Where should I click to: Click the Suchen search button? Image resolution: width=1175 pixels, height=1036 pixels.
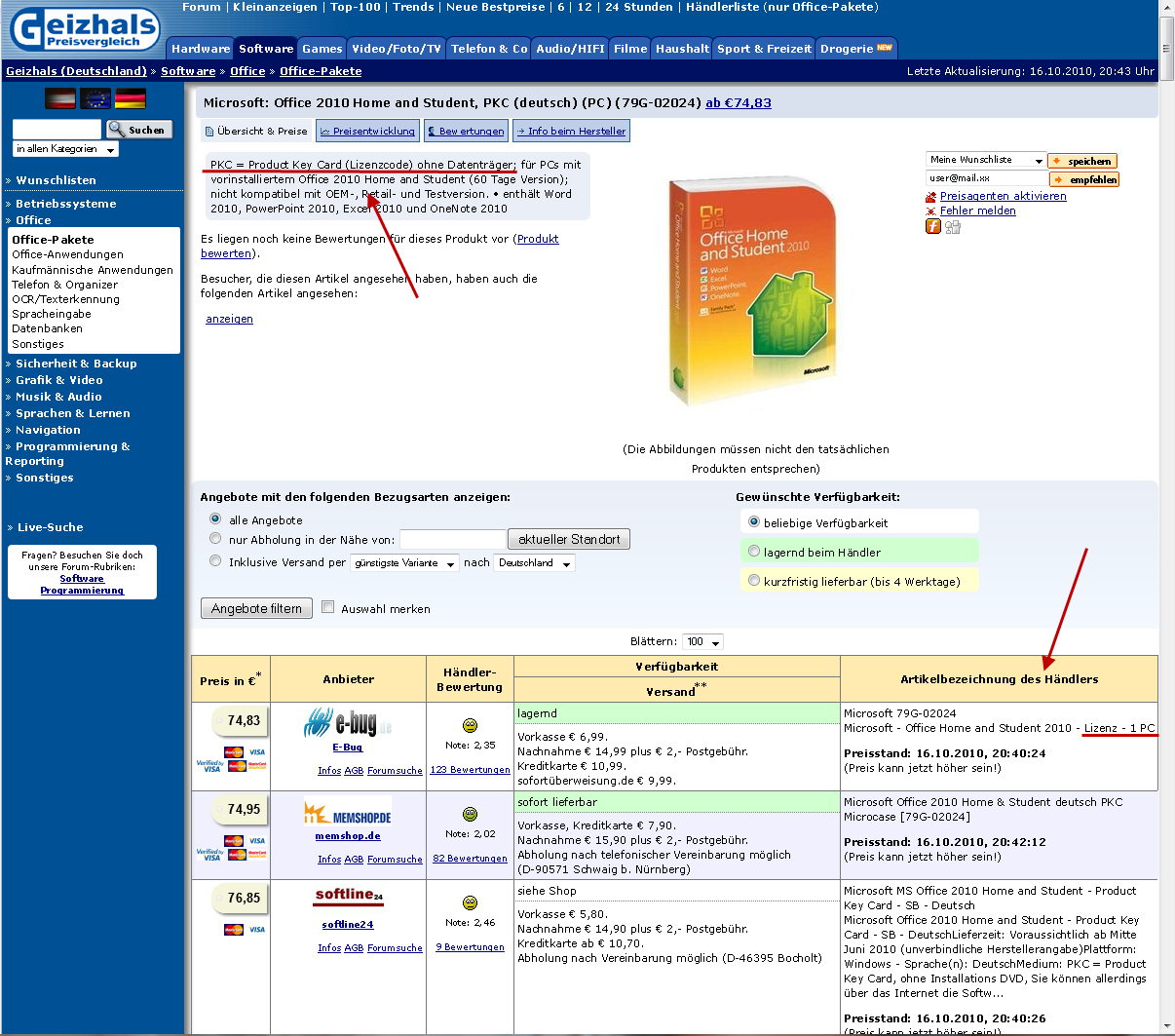pyautogui.click(x=138, y=129)
